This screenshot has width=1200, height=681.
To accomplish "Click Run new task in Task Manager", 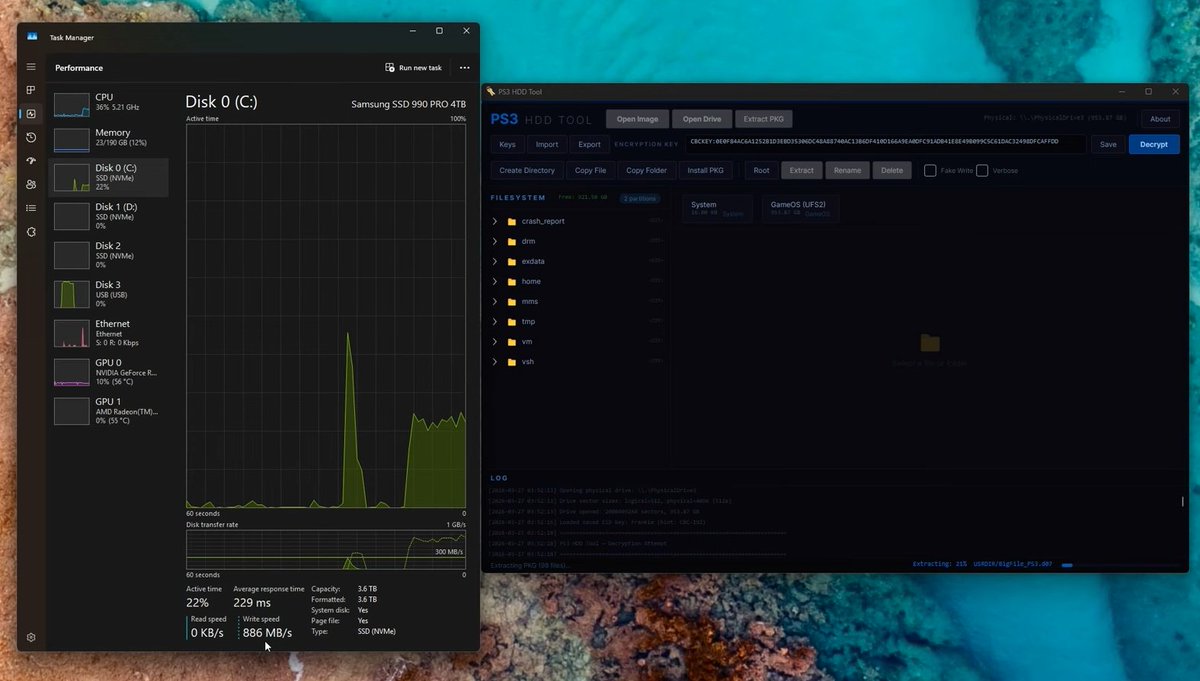I will (x=413, y=68).
